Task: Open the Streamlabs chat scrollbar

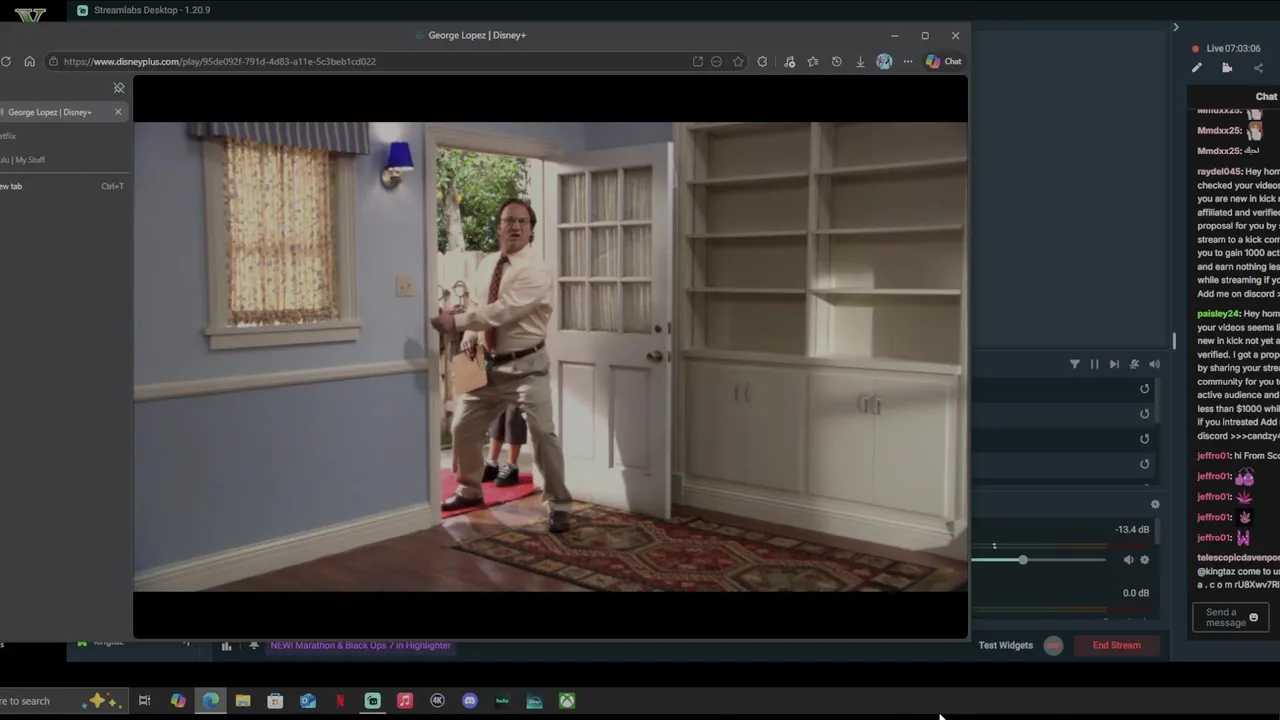Action: (x=1174, y=341)
